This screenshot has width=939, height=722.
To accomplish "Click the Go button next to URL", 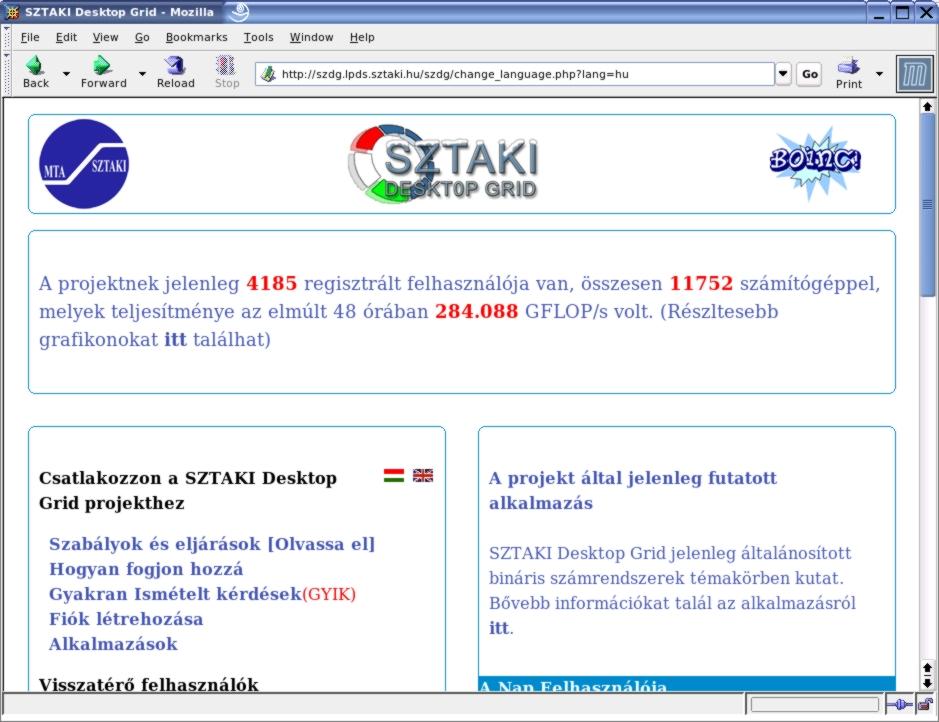I will 810,74.
